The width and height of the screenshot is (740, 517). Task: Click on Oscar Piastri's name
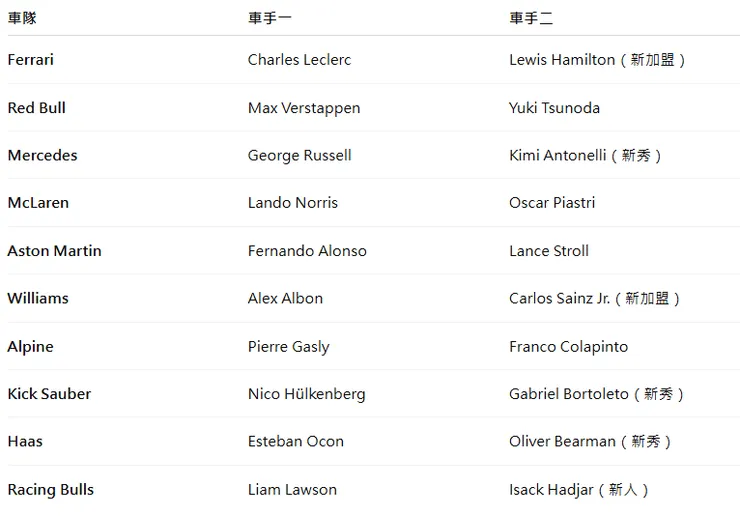coord(552,203)
